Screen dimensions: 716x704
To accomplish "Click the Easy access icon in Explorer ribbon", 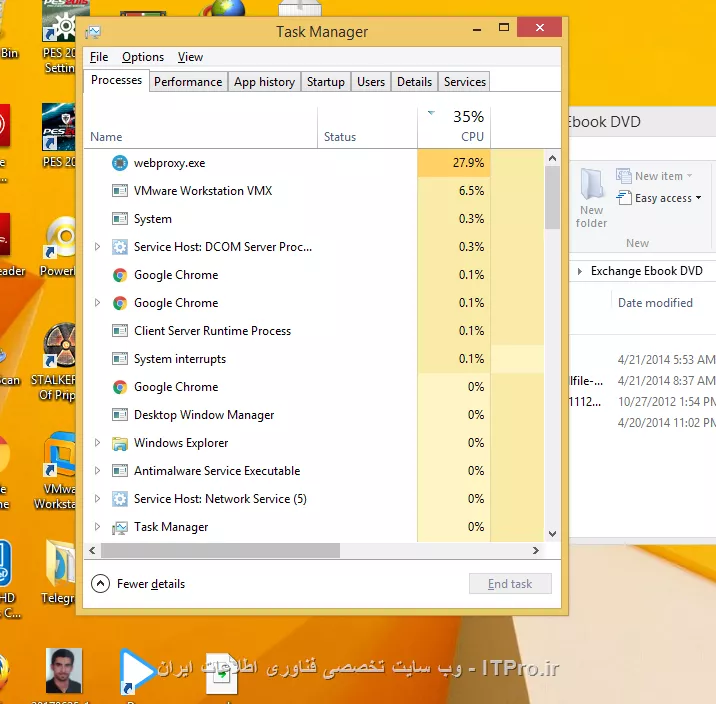I will 623,198.
